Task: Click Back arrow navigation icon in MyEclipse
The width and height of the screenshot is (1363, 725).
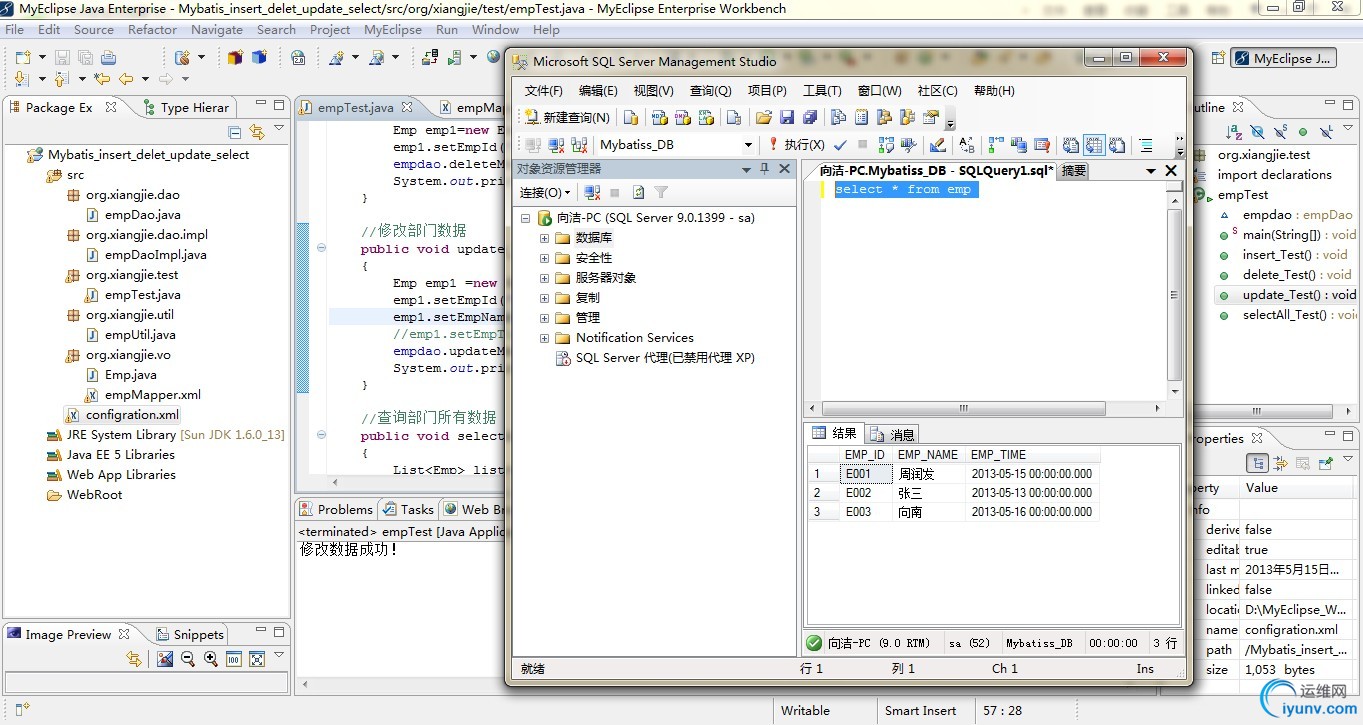Action: pyautogui.click(x=126, y=79)
